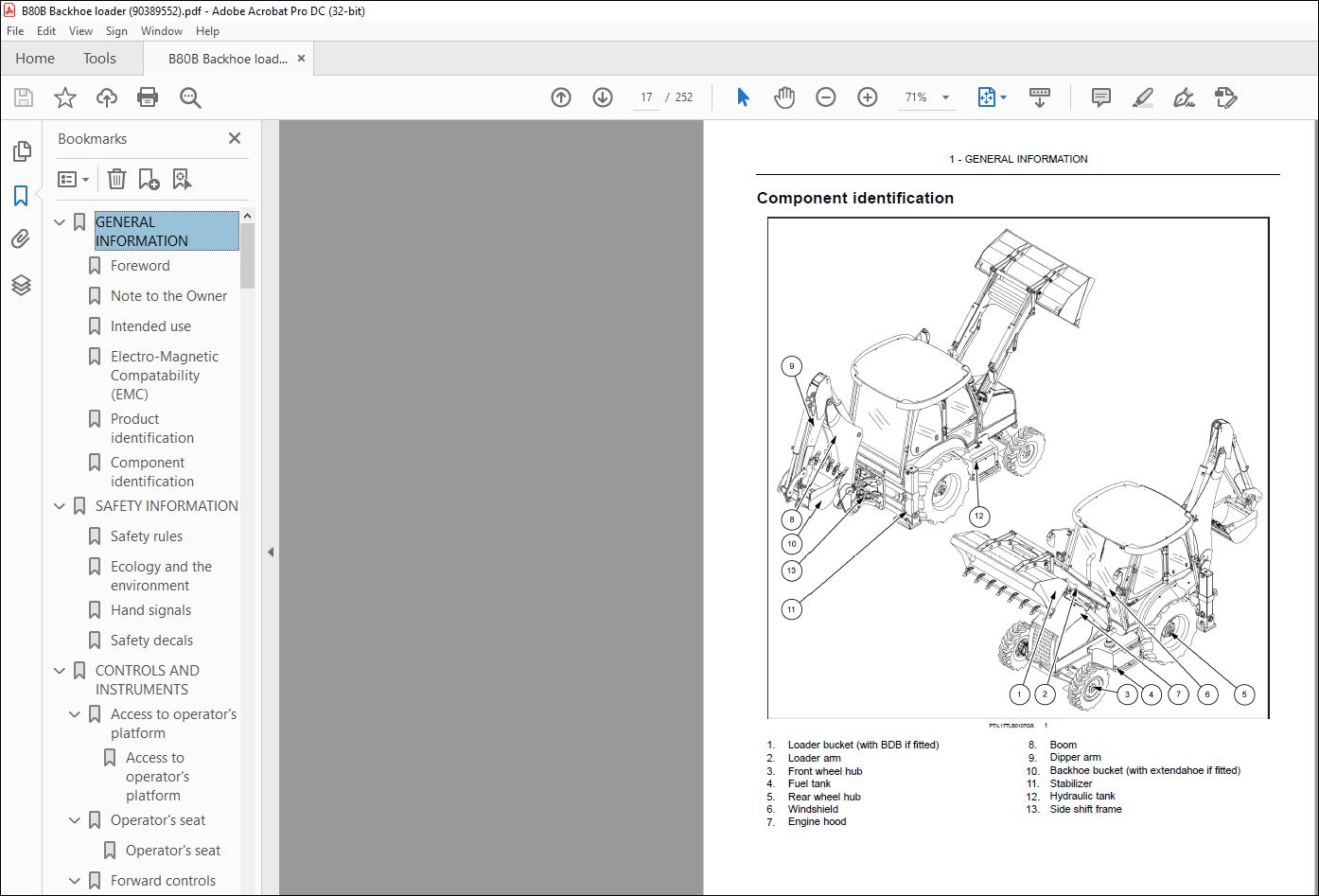Go to previous page arrow

pos(561,97)
